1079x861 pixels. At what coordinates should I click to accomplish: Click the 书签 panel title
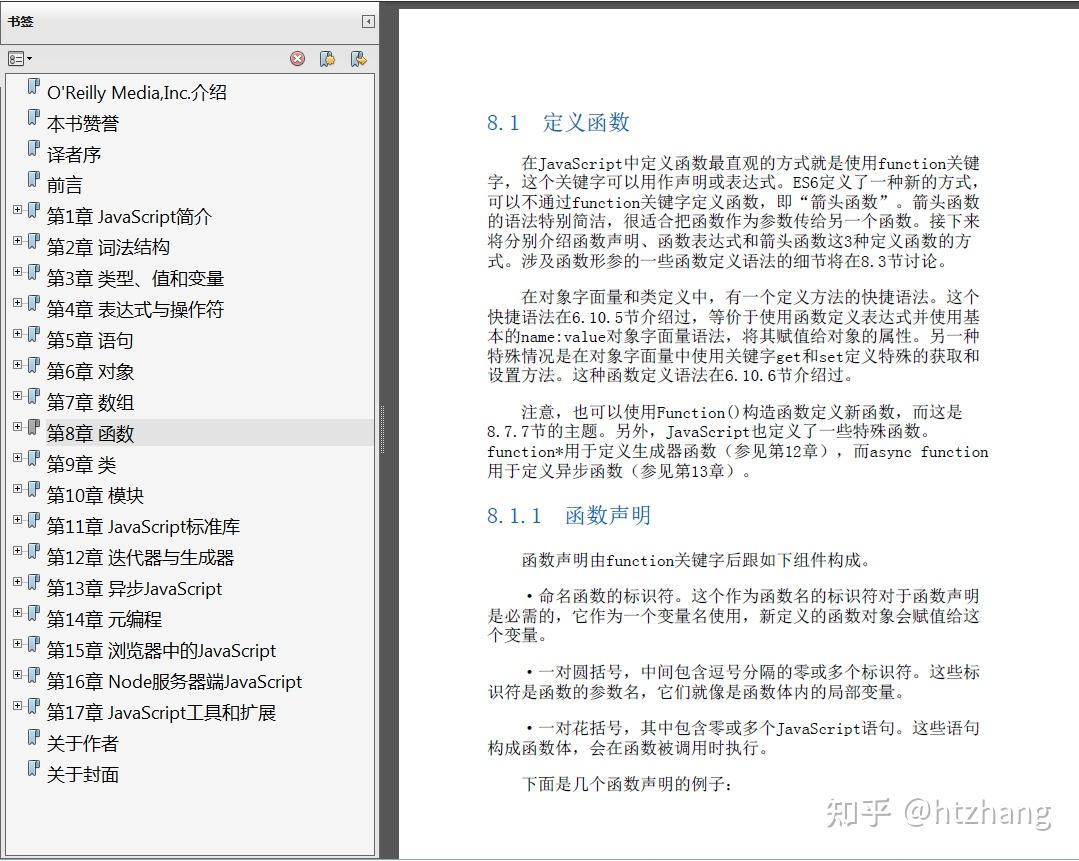coord(21,20)
